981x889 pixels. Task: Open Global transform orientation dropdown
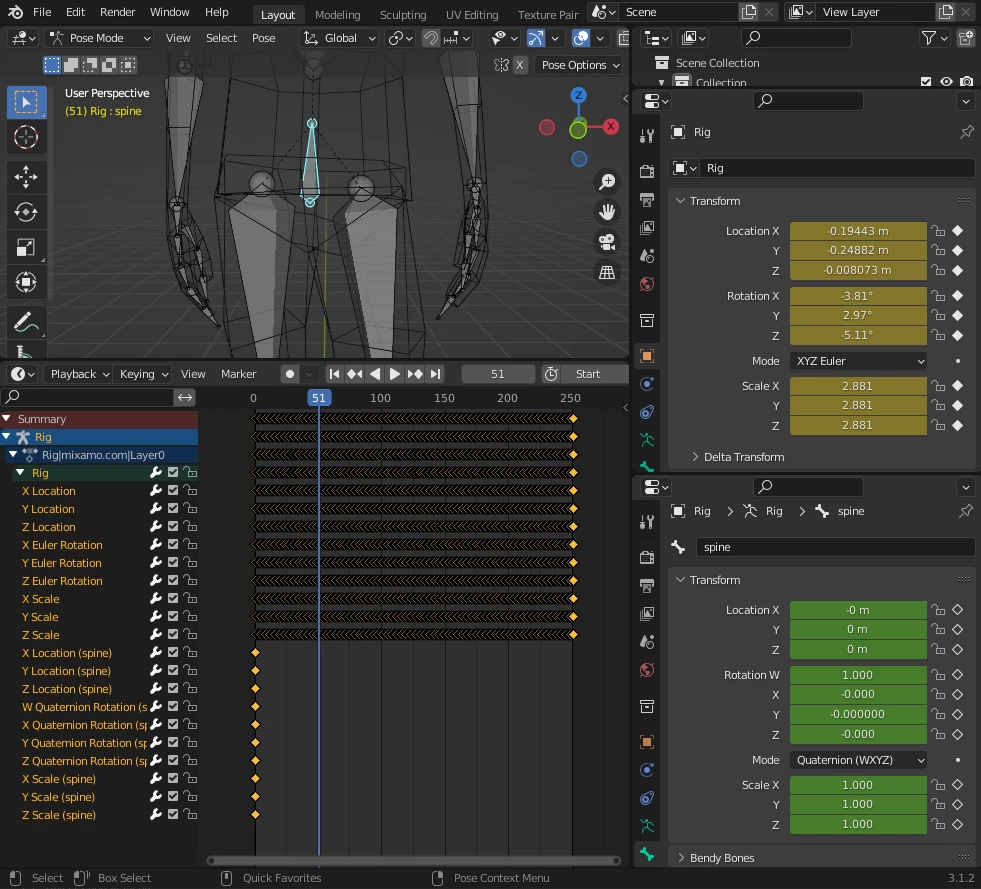pyautogui.click(x=340, y=38)
